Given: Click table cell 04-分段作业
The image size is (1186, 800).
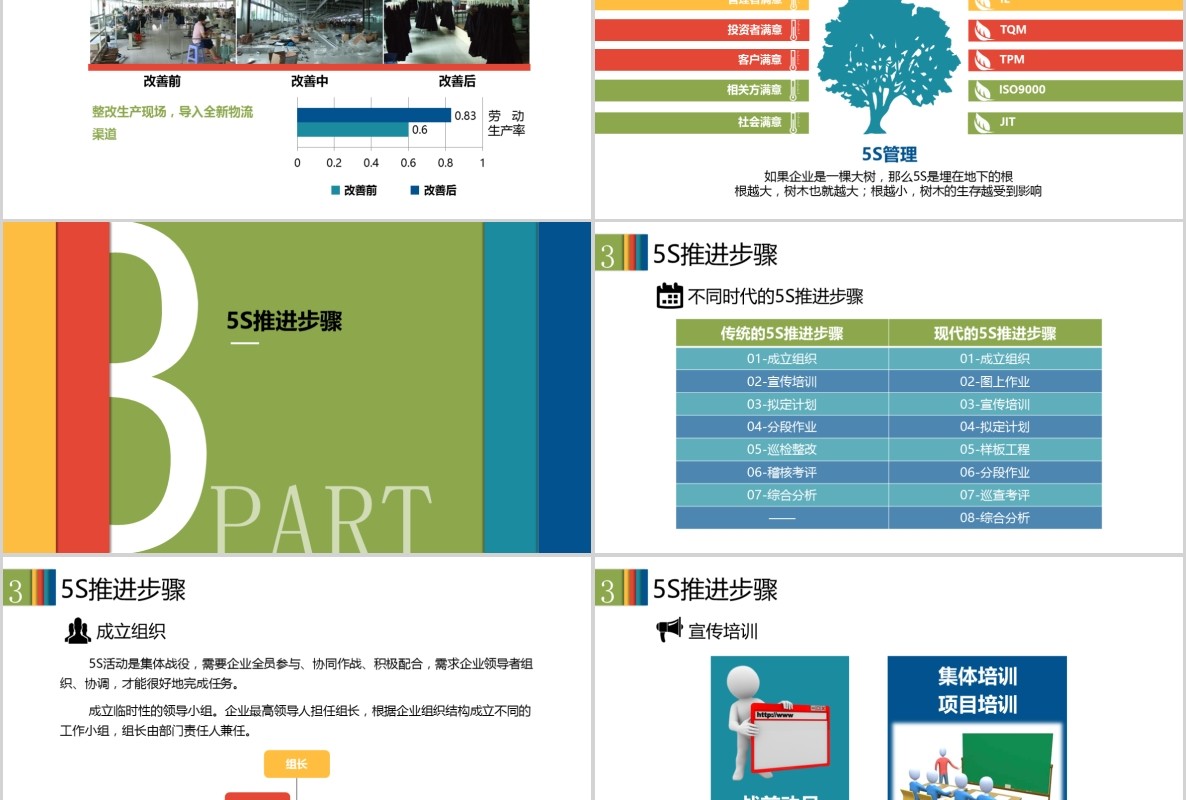Looking at the screenshot, I should pos(782,426).
